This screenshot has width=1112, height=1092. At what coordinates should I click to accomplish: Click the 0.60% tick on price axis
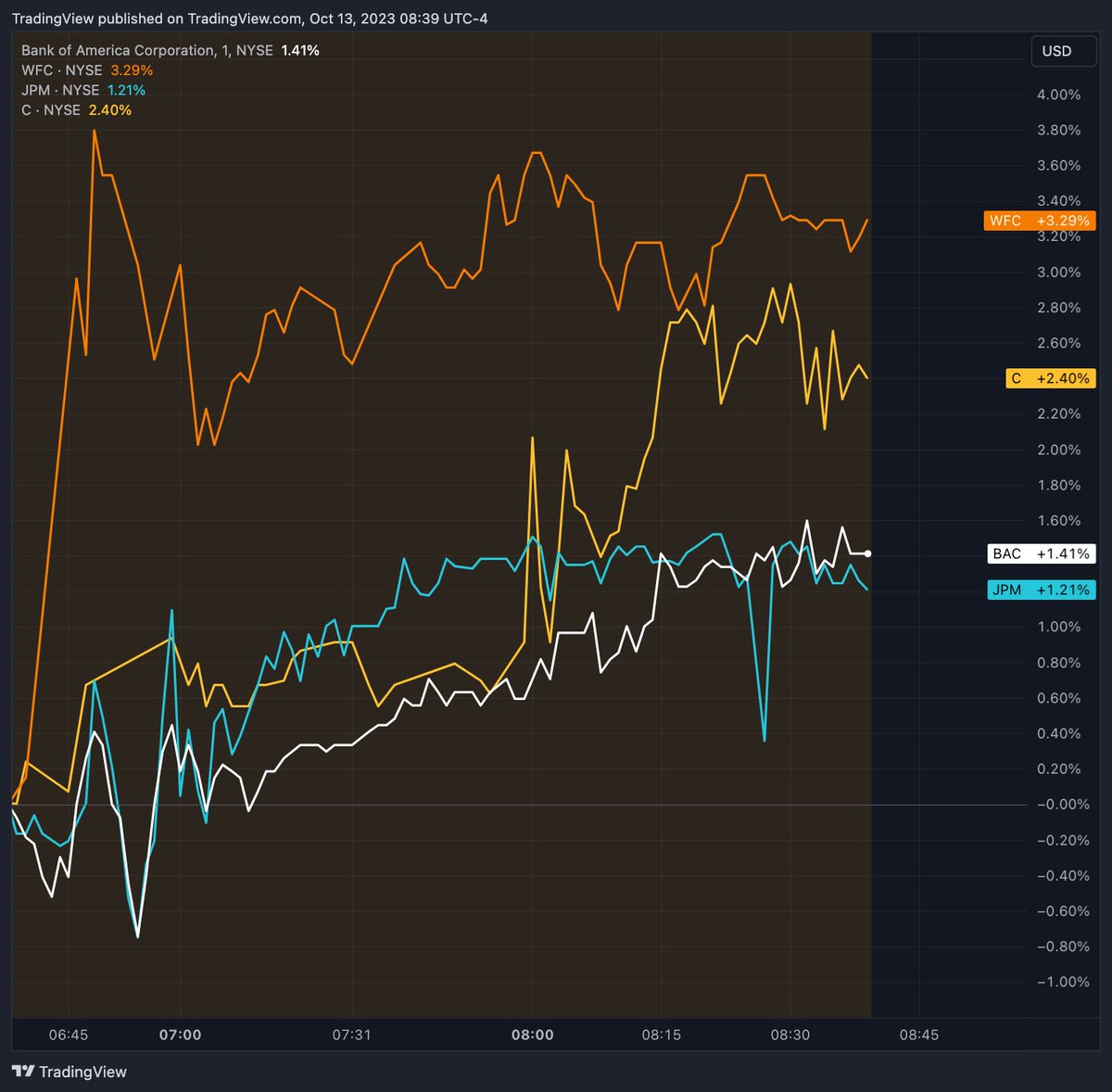click(x=1058, y=698)
